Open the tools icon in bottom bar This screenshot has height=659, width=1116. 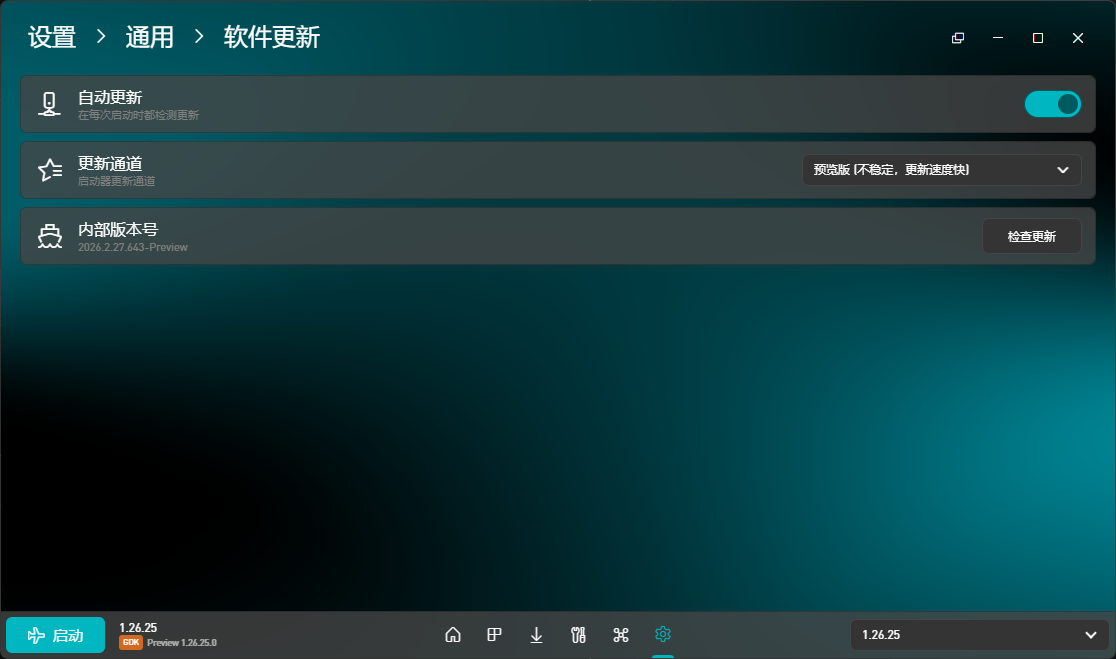(577, 635)
